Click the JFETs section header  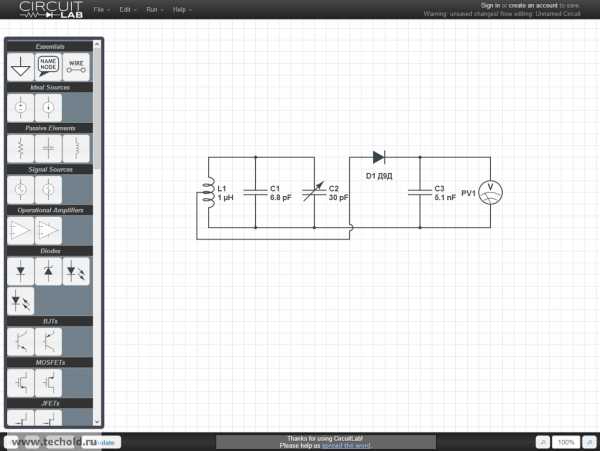(x=50, y=403)
